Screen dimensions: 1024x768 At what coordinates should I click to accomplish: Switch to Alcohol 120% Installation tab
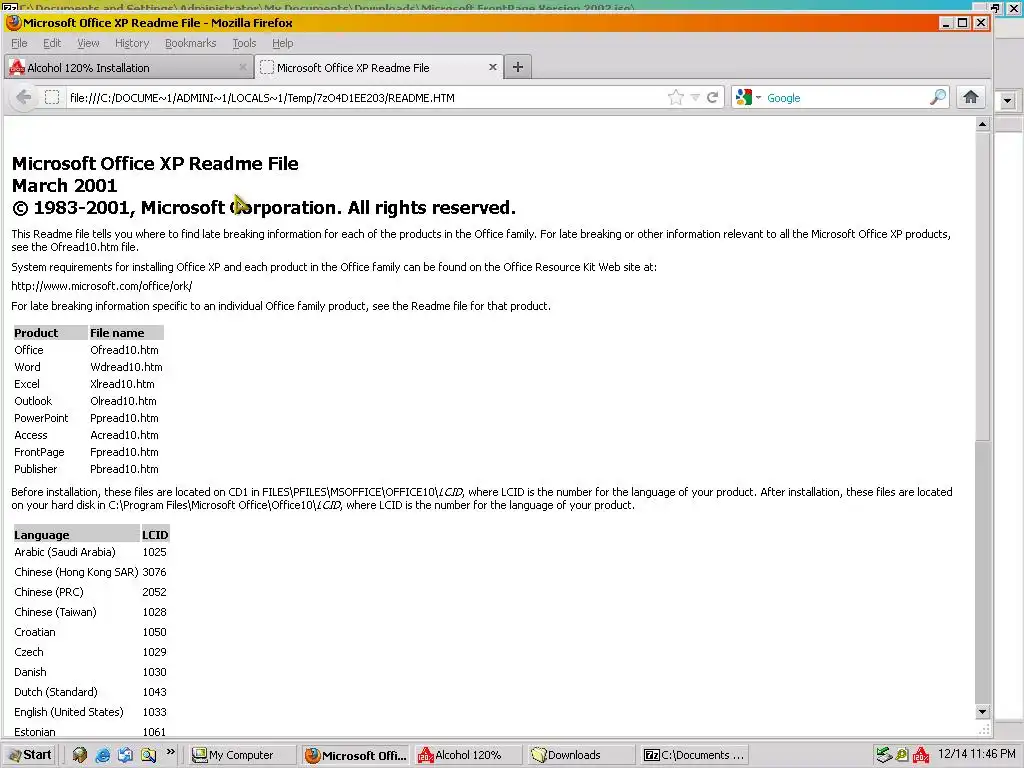[x=129, y=67]
